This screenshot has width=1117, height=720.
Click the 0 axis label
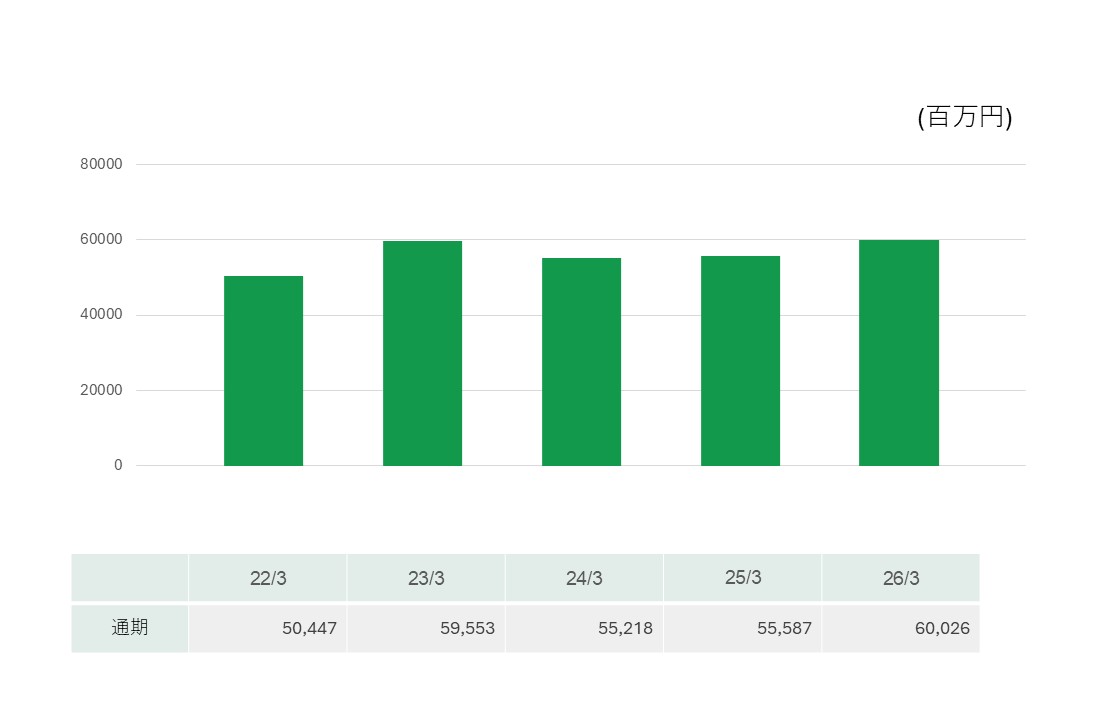tap(118, 465)
